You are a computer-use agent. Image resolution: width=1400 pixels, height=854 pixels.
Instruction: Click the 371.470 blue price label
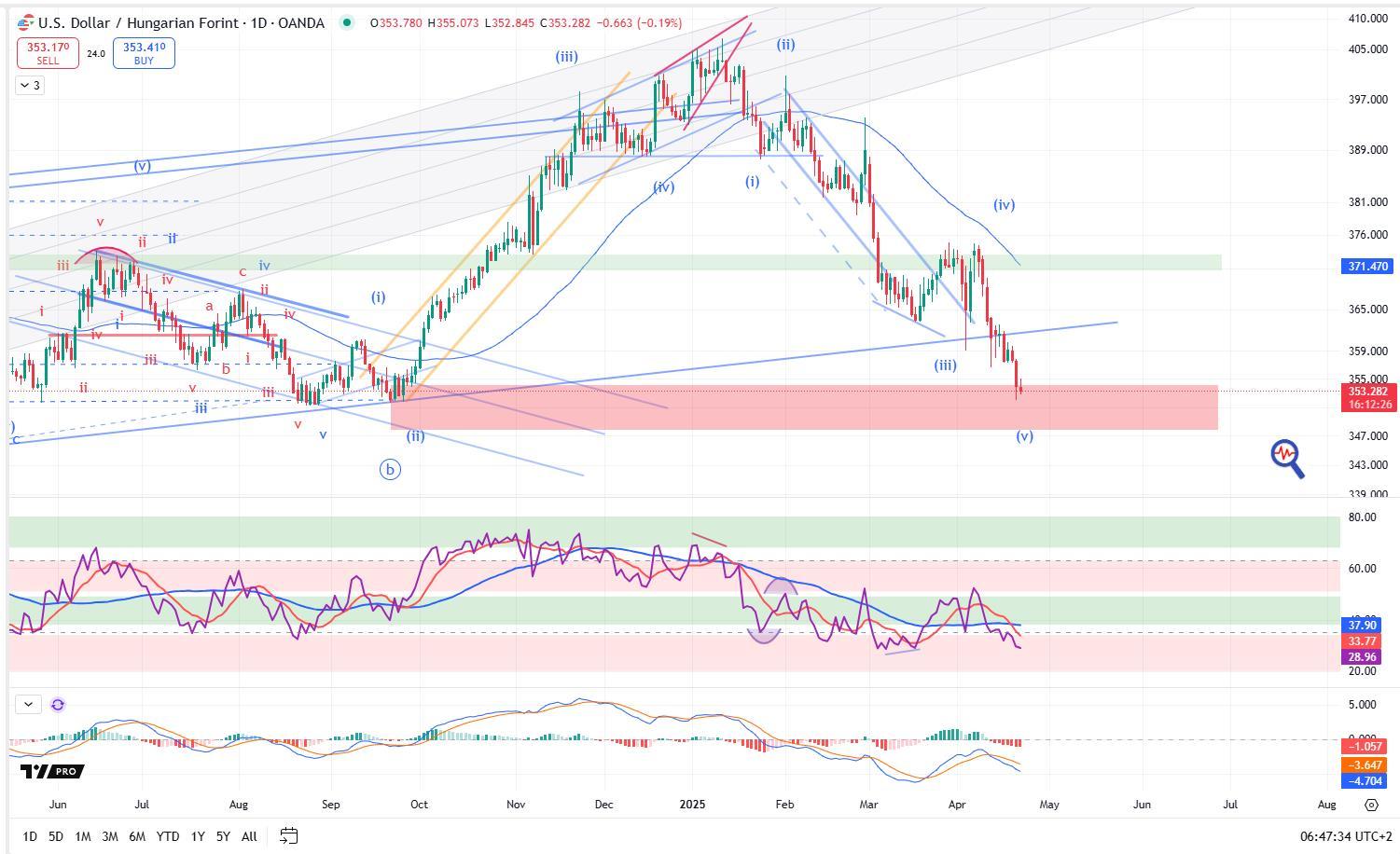click(1367, 267)
